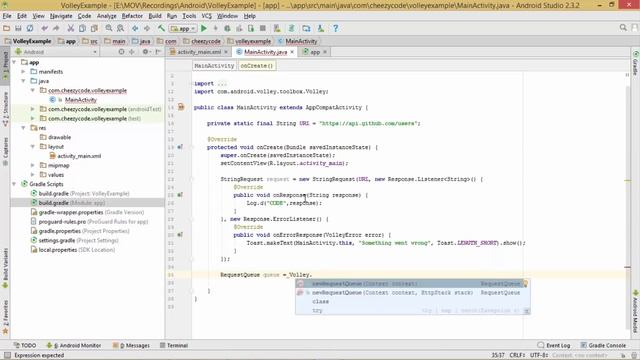This screenshot has height=360, width=640.
Task: Click the Structure side panel tab
Action: coord(5,109)
